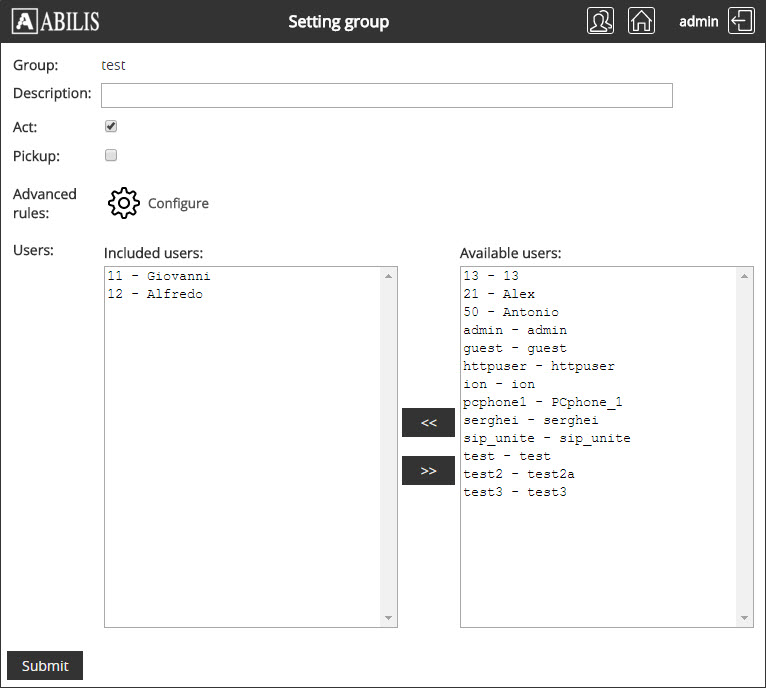Choose pcphone1 - PCphone_1 from Available users

tap(543, 402)
